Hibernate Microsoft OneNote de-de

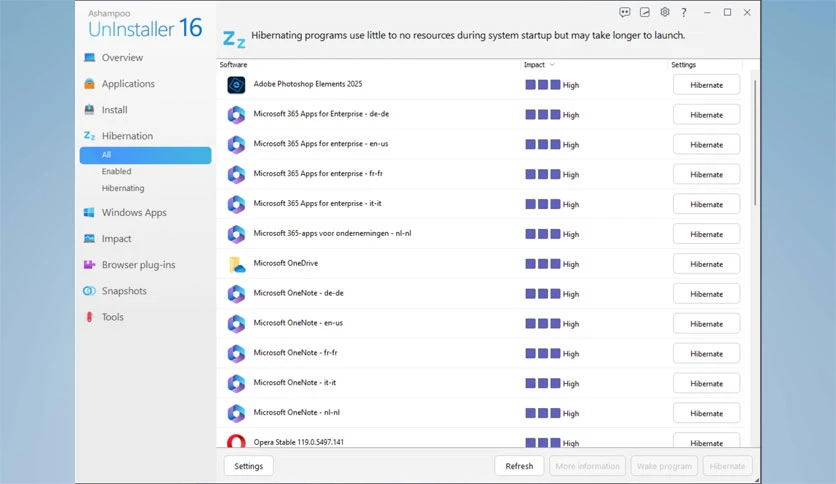pyautogui.click(x=706, y=294)
